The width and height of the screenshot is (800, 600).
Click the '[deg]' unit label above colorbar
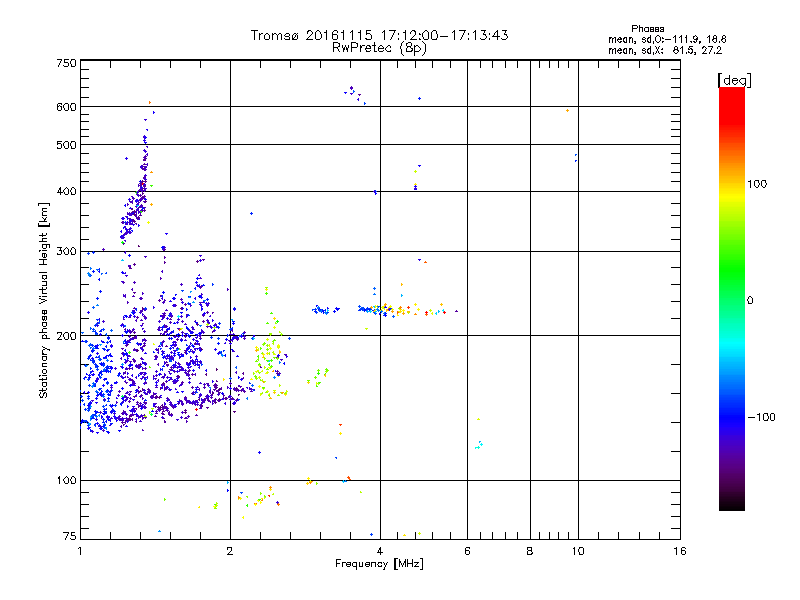[x=734, y=80]
